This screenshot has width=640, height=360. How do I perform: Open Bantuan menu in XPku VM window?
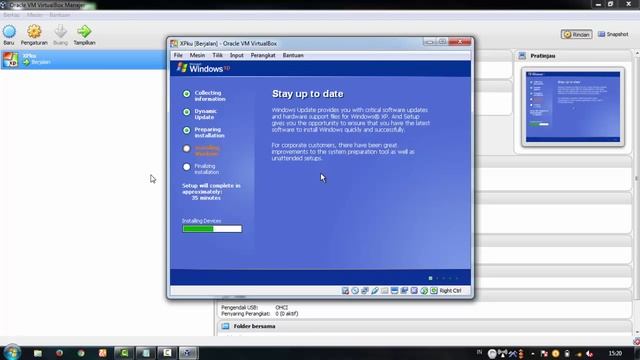tap(293, 55)
